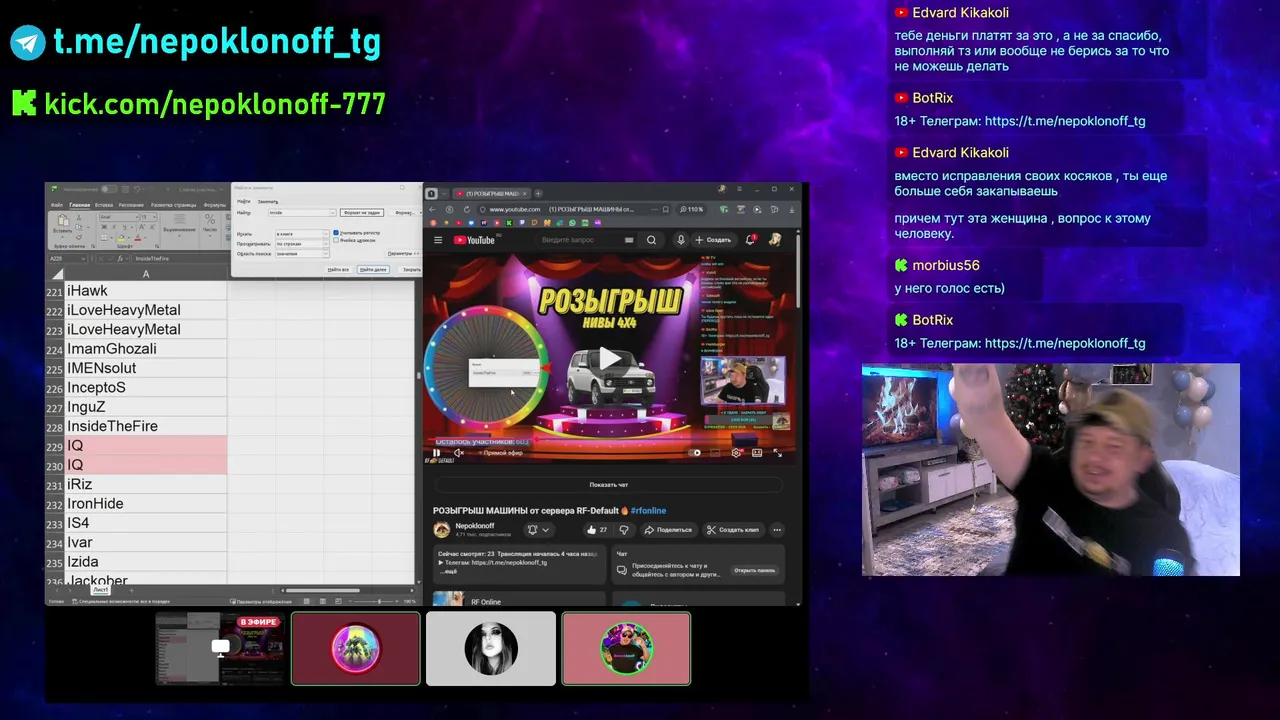Go to YouTube home via logo

(x=474, y=240)
